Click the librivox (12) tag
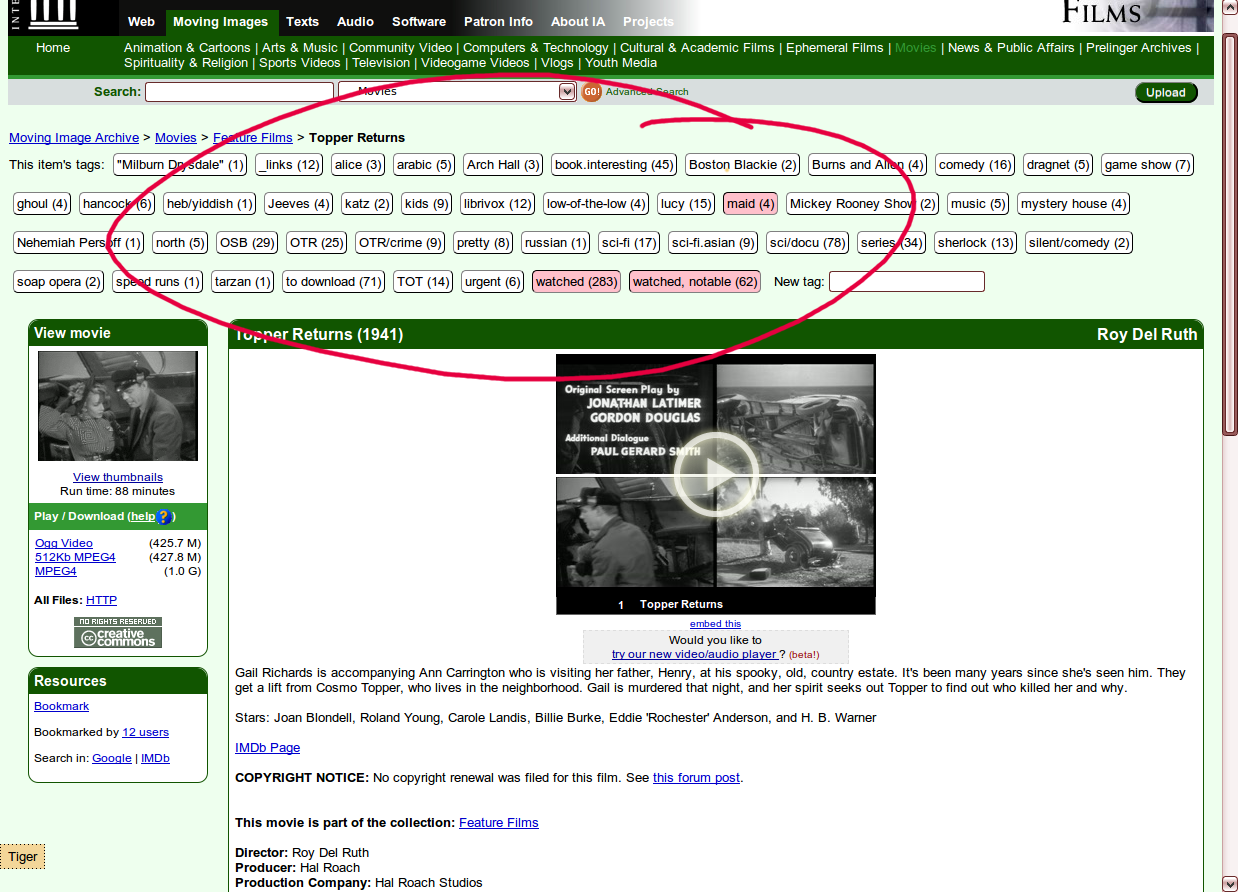Image resolution: width=1238 pixels, height=892 pixels. pos(497,204)
